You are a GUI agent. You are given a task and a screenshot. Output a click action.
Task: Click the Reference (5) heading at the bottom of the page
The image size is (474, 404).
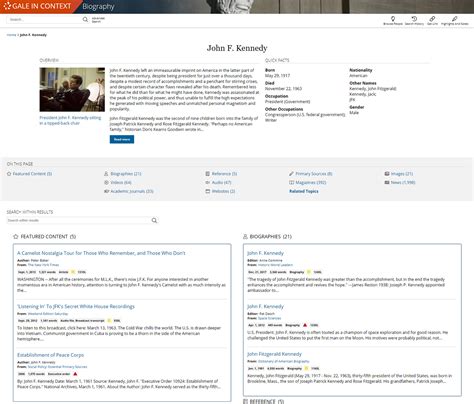coord(267,402)
